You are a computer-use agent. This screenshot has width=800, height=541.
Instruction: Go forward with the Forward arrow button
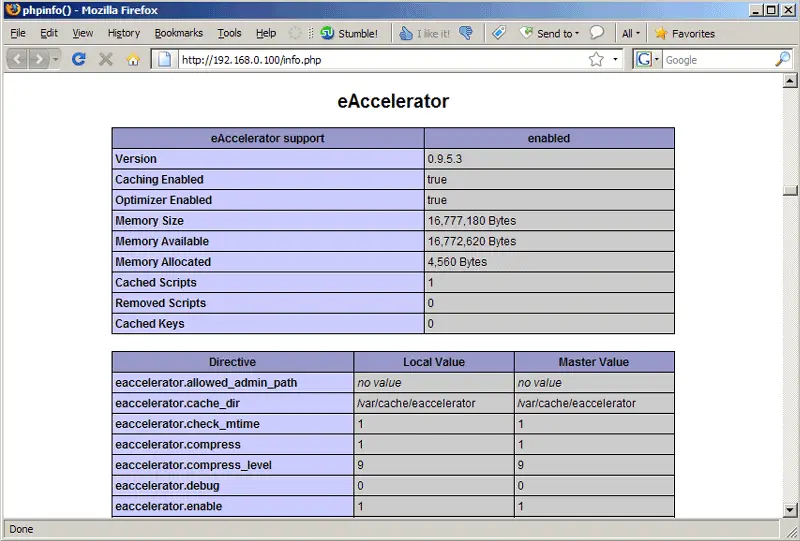[x=38, y=59]
